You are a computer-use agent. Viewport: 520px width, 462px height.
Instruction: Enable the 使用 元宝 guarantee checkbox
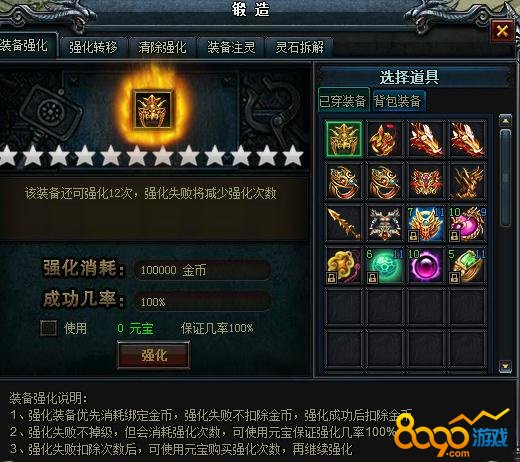click(49, 328)
